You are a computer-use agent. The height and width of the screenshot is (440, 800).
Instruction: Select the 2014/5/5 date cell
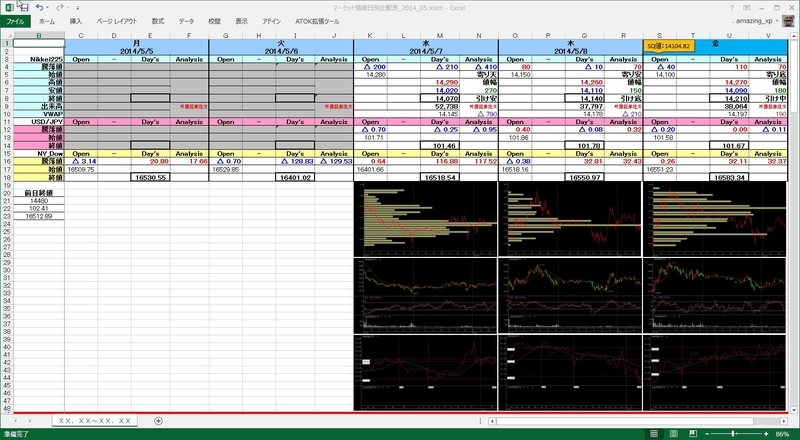[136, 52]
